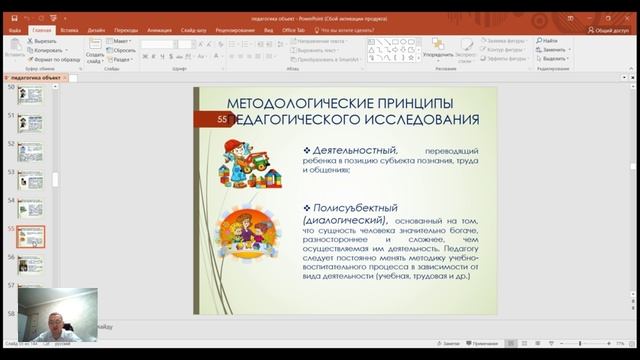
Task: Open the font name combo box
Action: (x=159, y=44)
